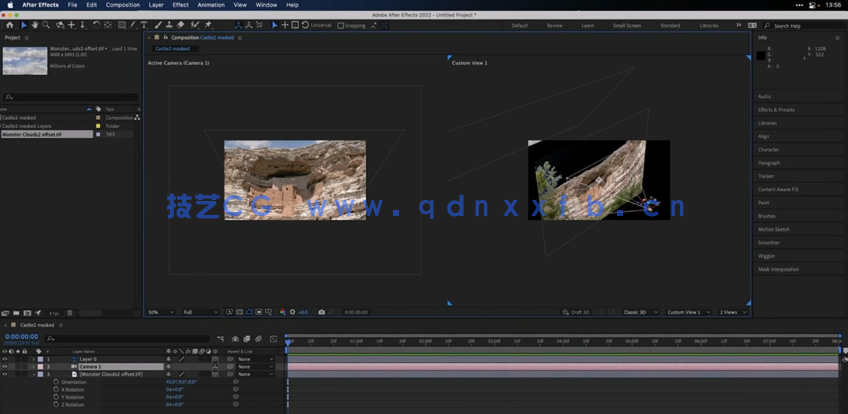This screenshot has height=414, width=848.
Task: Take snapshot with camera icon
Action: pos(321,312)
